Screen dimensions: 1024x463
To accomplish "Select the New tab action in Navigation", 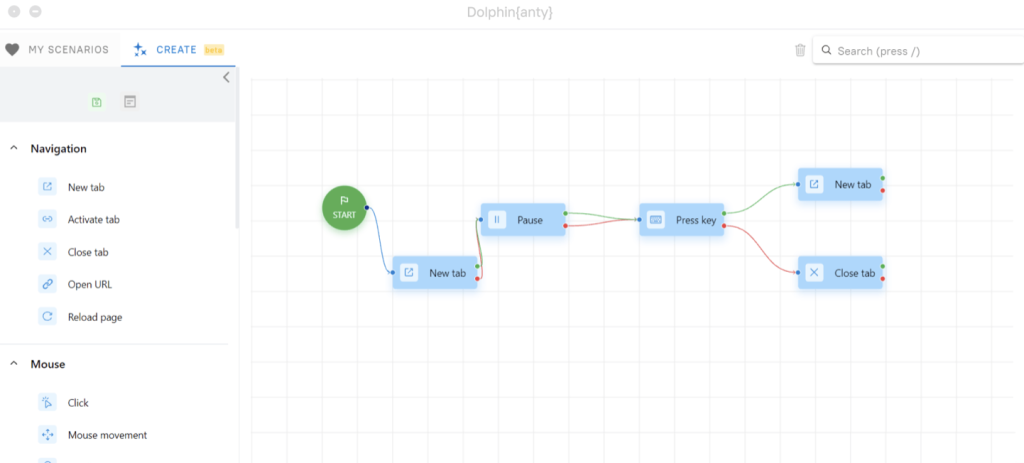I will 85,187.
